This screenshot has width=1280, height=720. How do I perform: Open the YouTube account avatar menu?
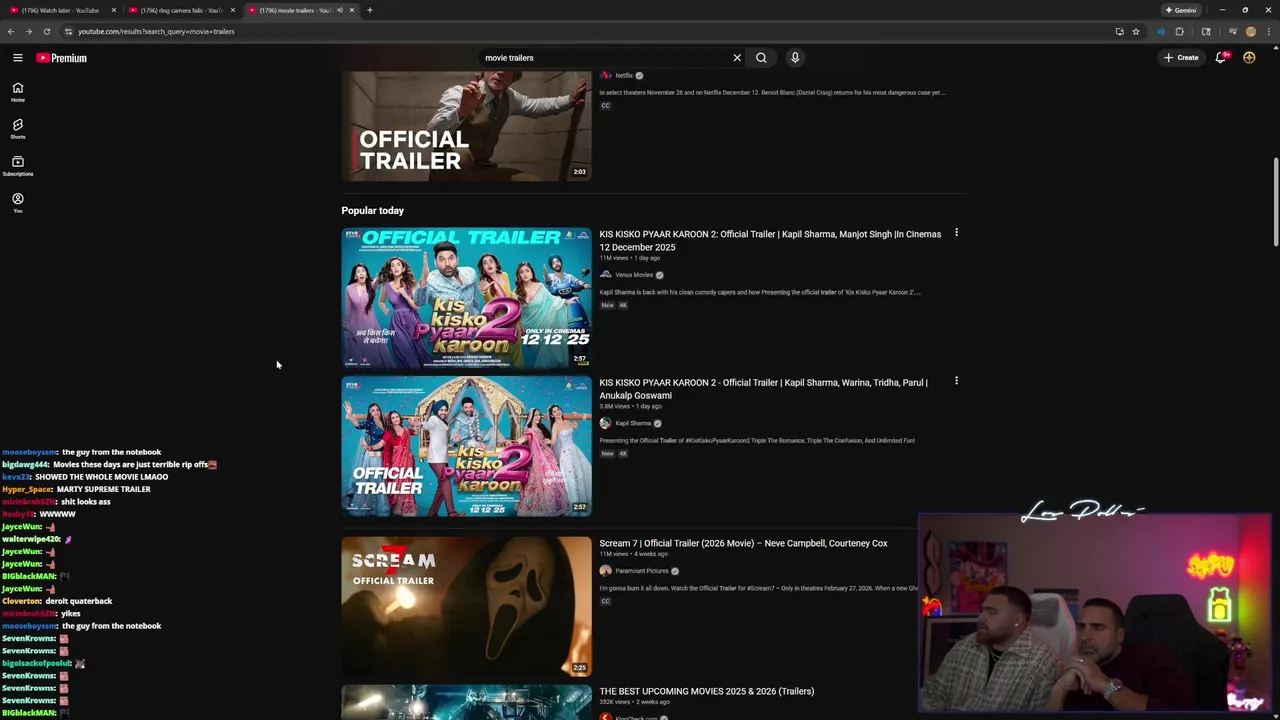(x=1249, y=58)
